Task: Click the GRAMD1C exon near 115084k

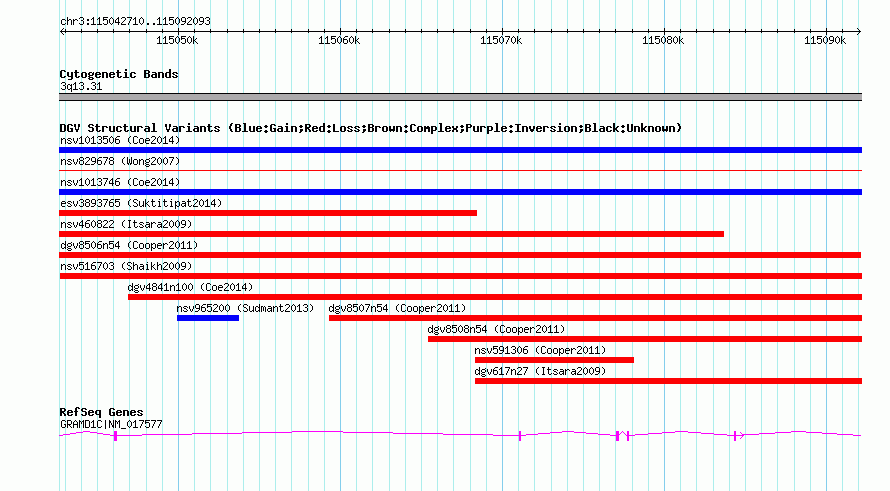Action: pos(735,435)
